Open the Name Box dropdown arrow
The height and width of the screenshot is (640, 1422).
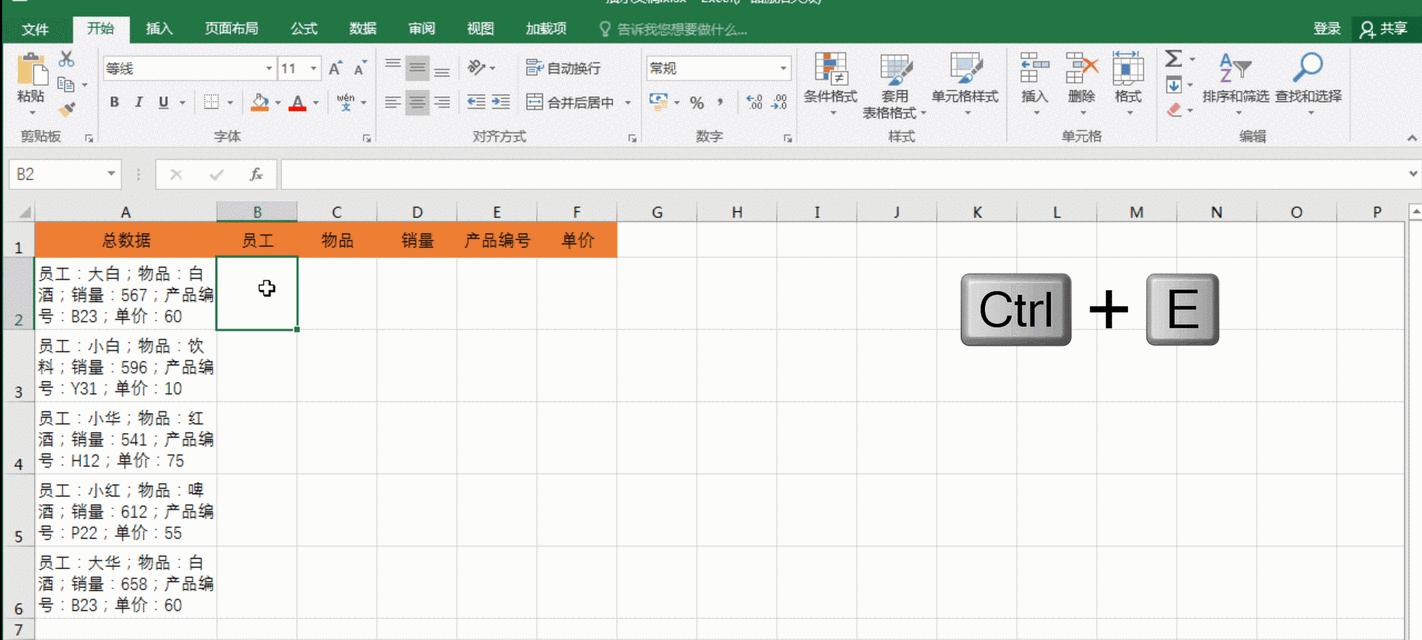111,174
